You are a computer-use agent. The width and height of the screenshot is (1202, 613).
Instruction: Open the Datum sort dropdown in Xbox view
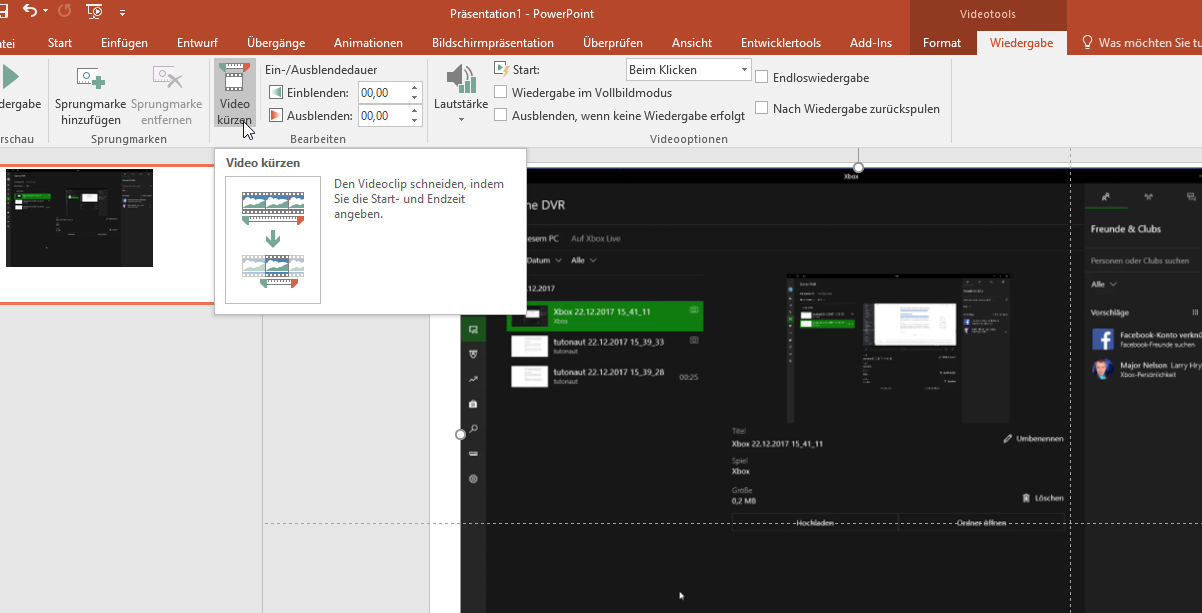pyautogui.click(x=544, y=260)
